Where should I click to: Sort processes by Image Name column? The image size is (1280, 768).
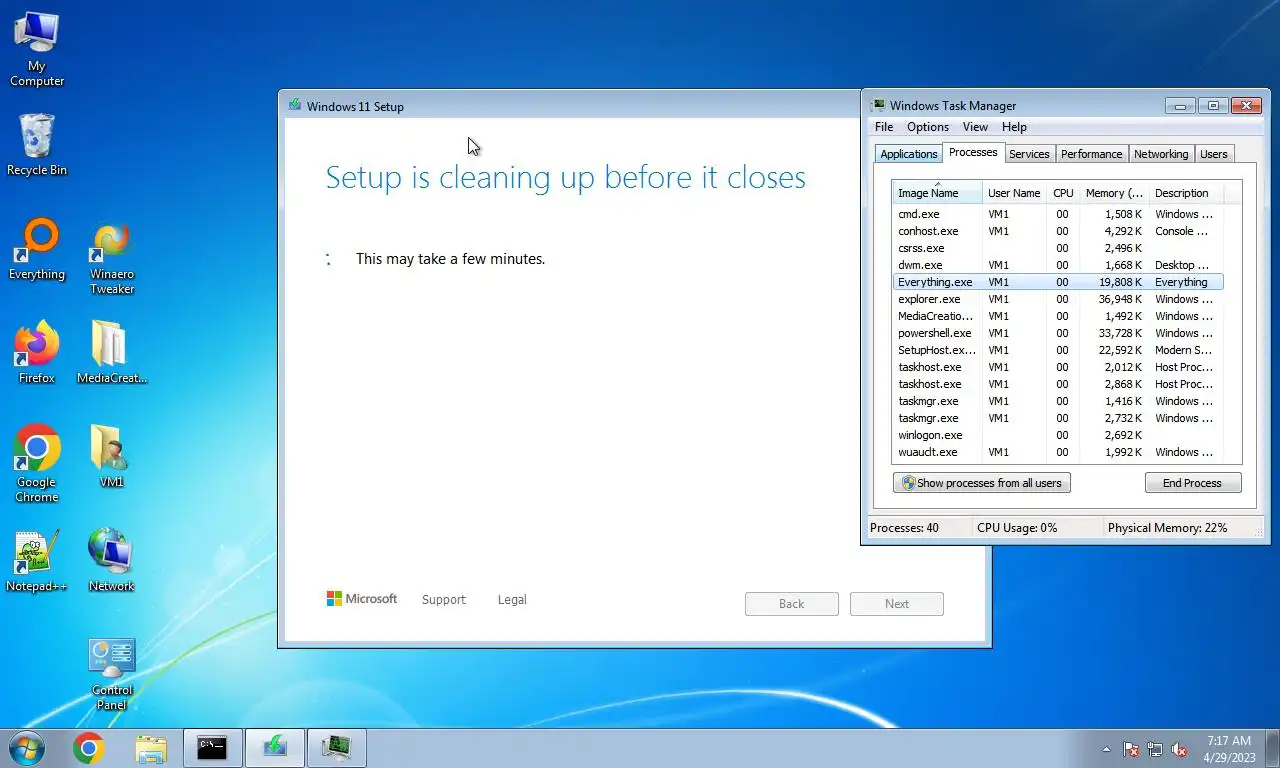click(x=937, y=193)
